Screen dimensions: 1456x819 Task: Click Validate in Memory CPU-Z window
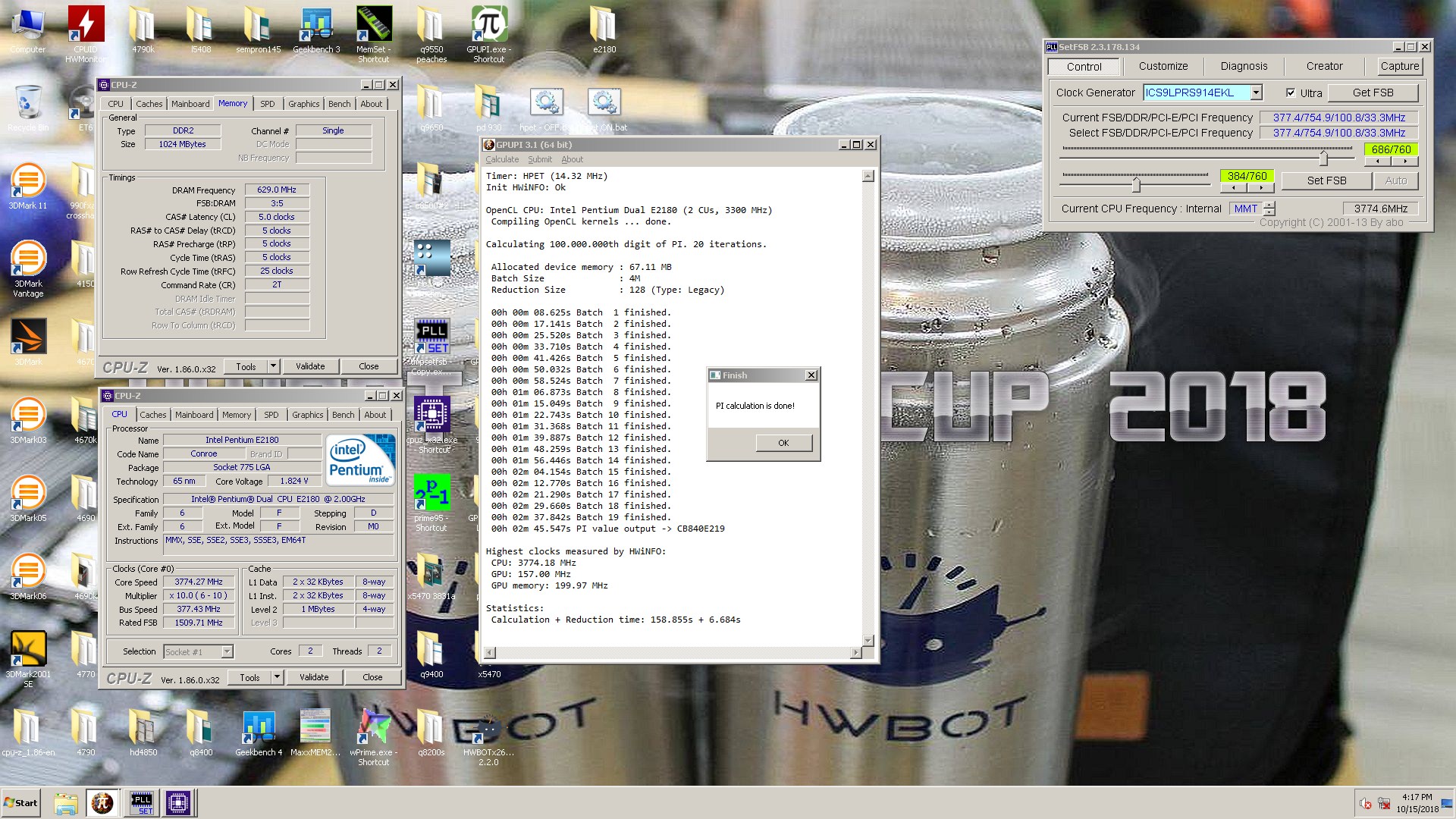point(310,366)
